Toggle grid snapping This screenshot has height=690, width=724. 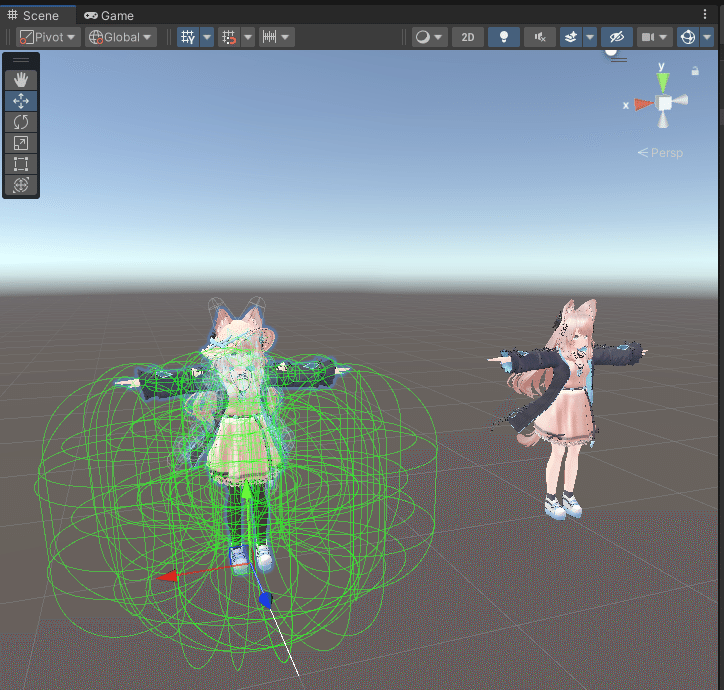[229, 37]
